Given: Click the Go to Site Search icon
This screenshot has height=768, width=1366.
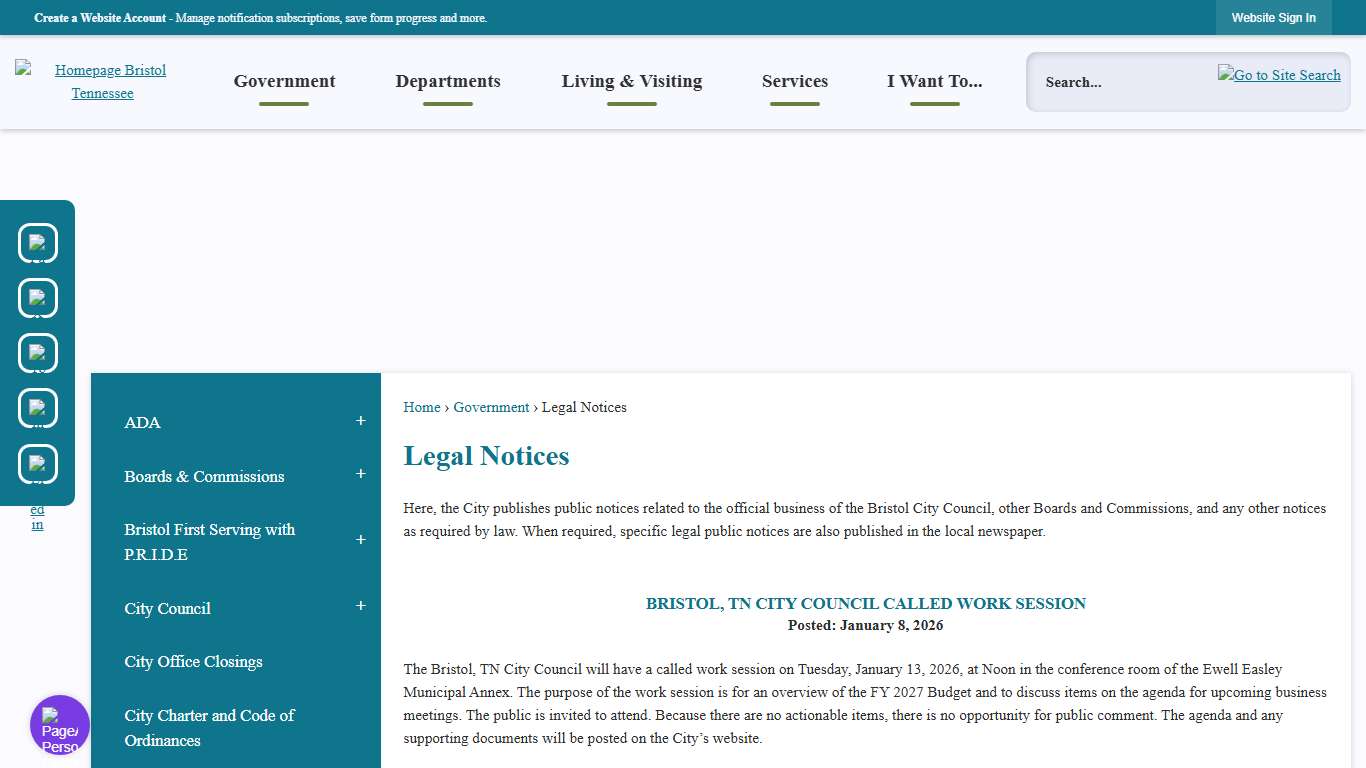Looking at the screenshot, I should click(1278, 74).
